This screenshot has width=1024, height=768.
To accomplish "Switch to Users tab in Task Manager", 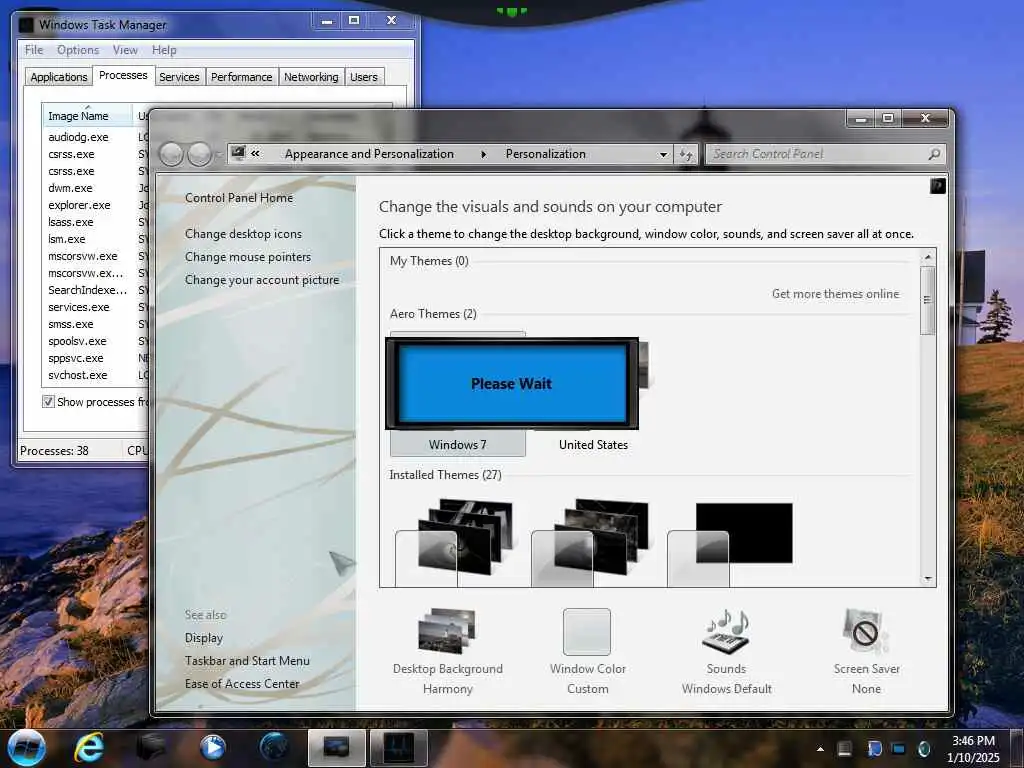I will point(364,76).
